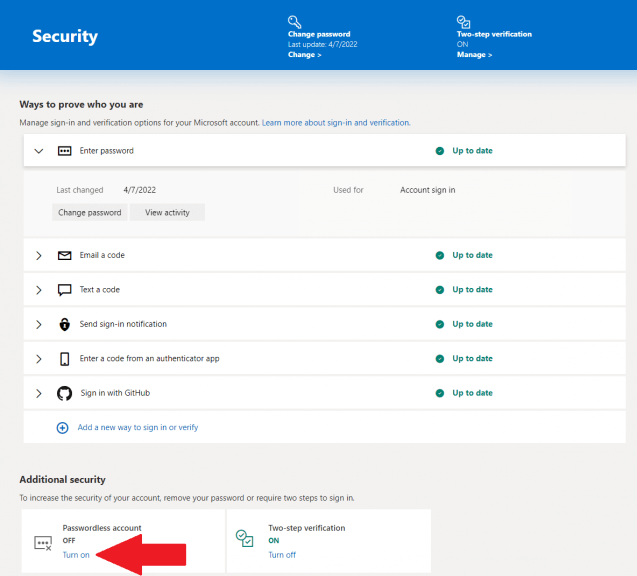The width and height of the screenshot is (637, 576).
Task: Click the Security page title
Action: [65, 36]
